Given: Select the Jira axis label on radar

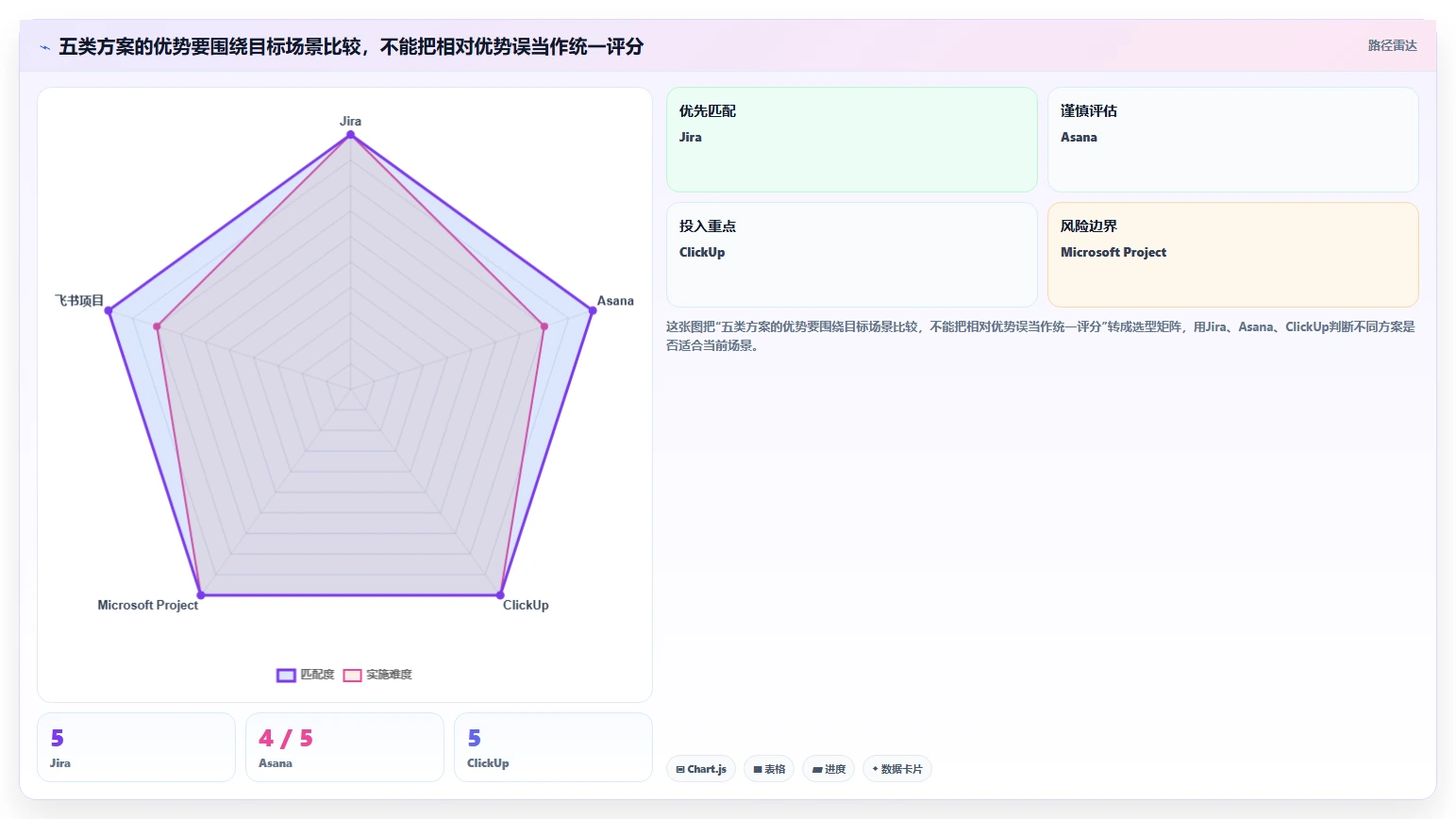Looking at the screenshot, I should pos(350,121).
